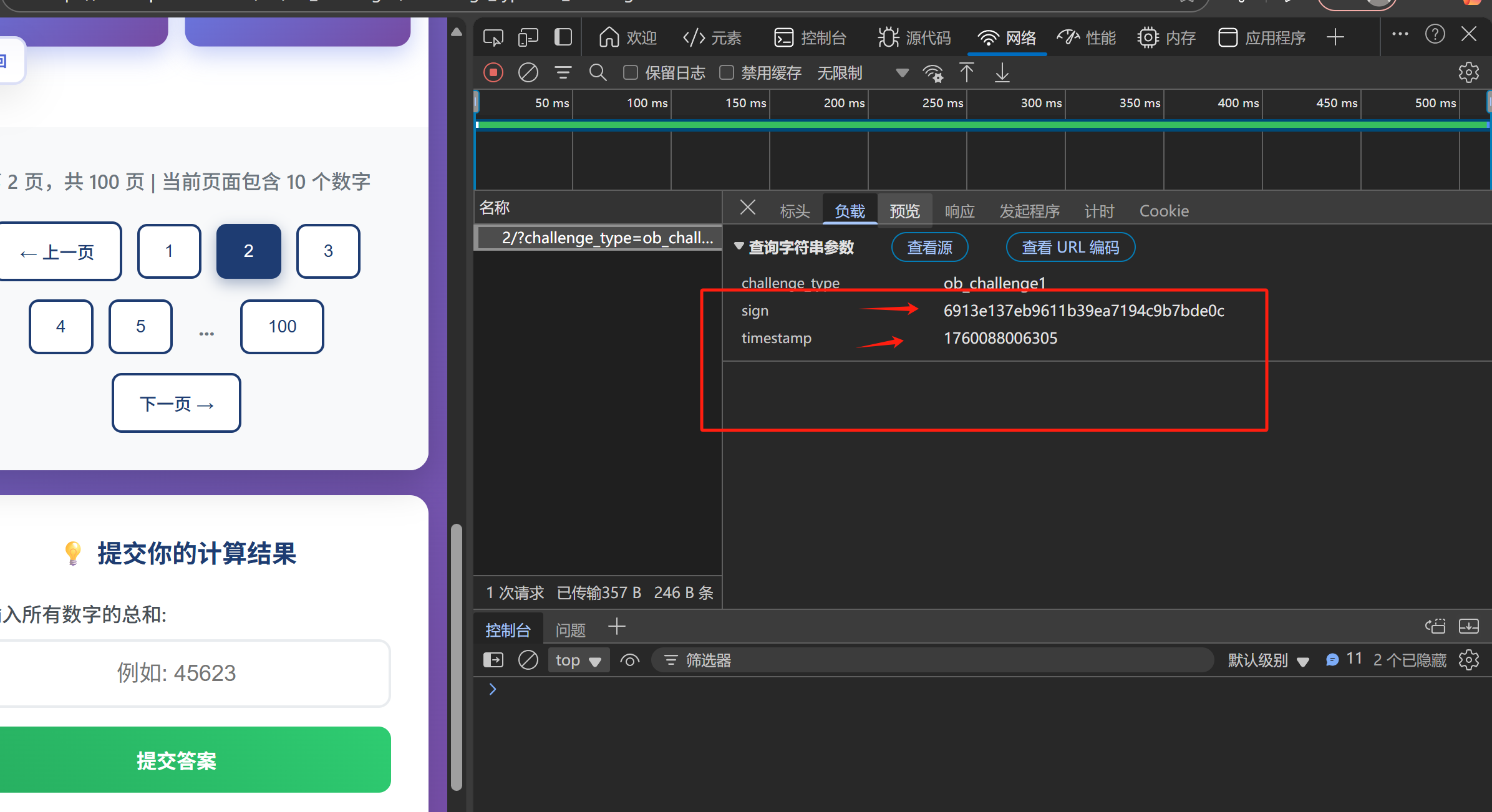Enable the 禁用缓存 checkbox
1492x812 pixels.
point(727,73)
